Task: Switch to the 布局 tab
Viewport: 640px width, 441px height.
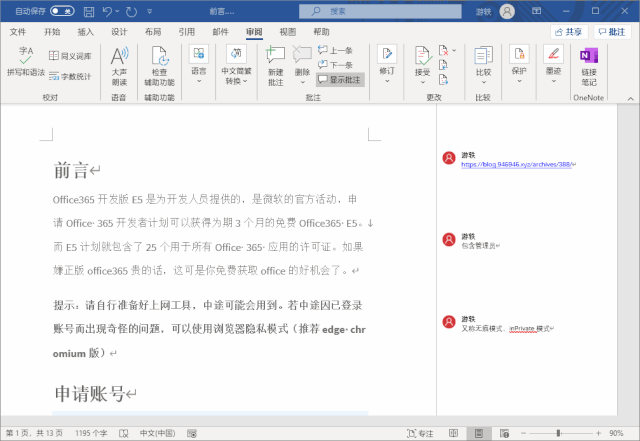Action: point(153,32)
